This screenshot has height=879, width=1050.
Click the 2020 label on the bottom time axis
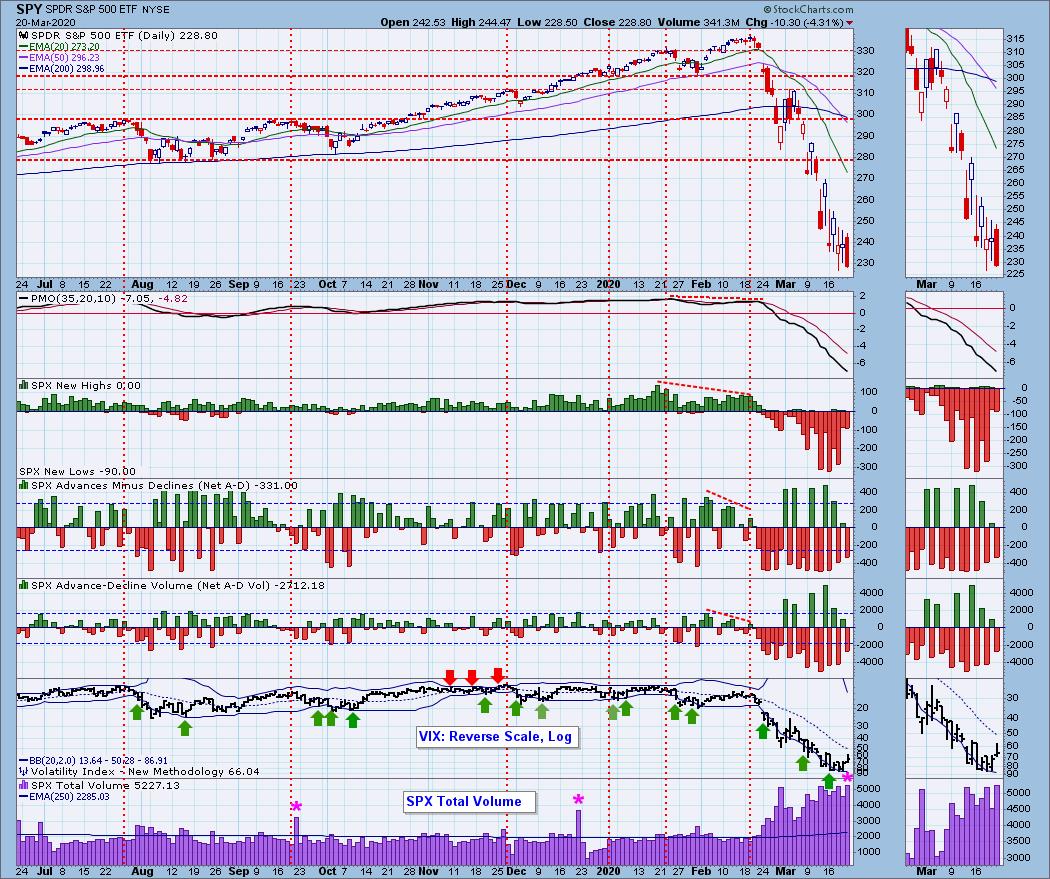click(609, 871)
